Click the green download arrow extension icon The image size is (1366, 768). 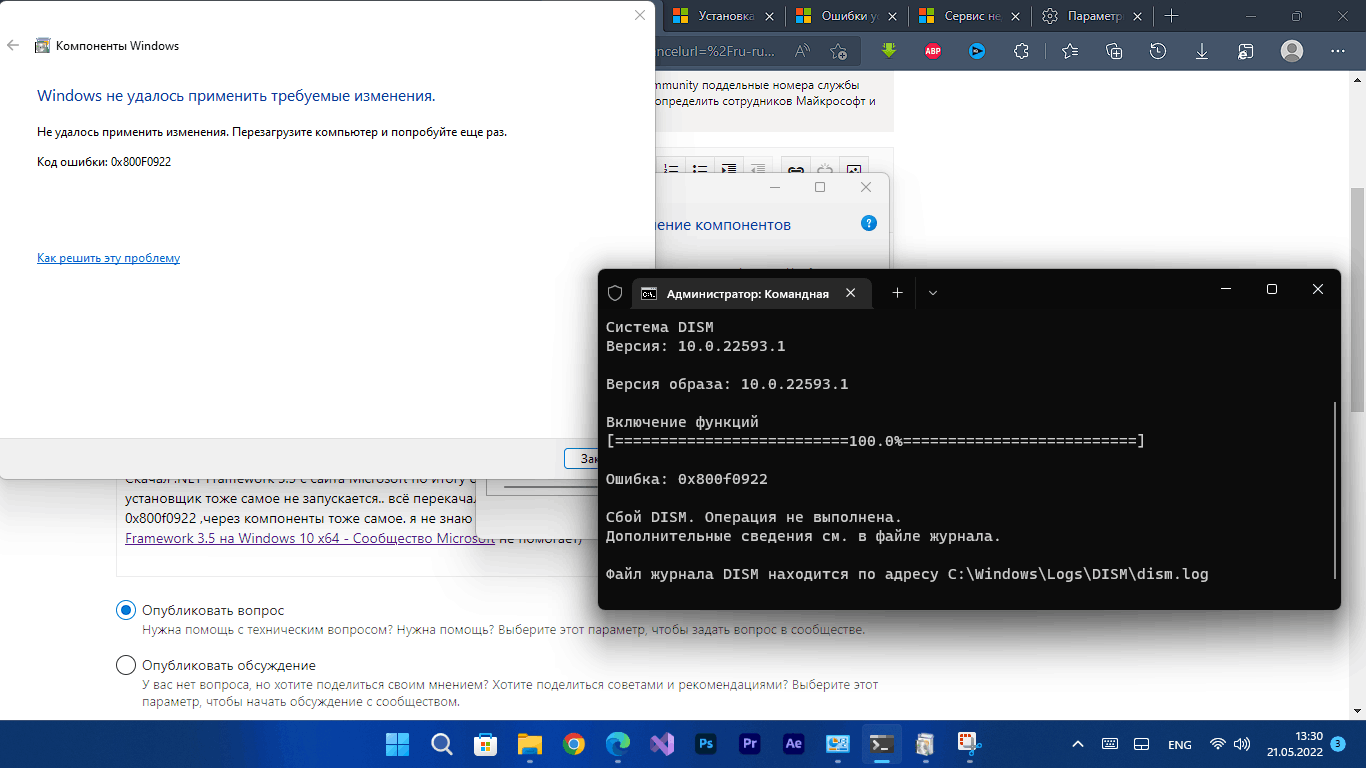point(889,50)
